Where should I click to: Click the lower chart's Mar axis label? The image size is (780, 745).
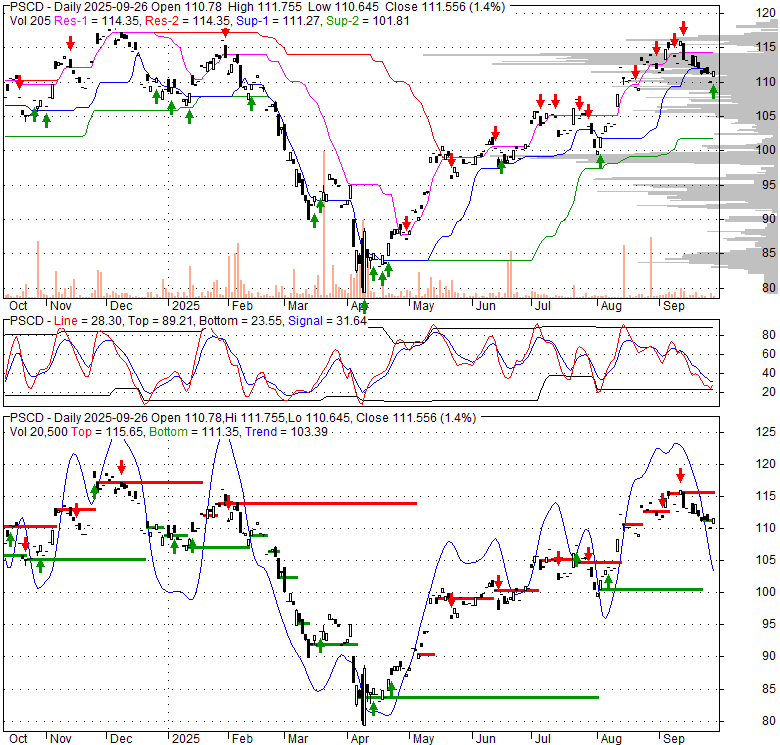coord(298,739)
